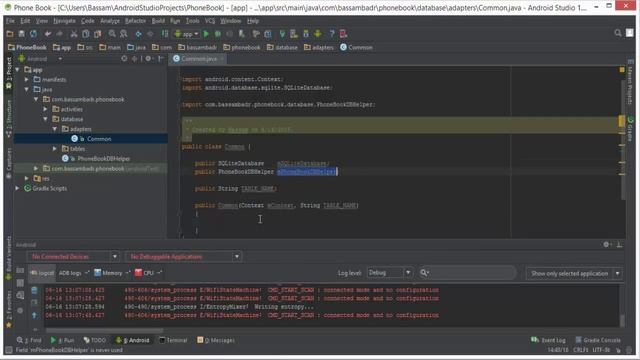Toggle the Gradle side panel tab
The width and height of the screenshot is (640, 360).
click(x=631, y=129)
